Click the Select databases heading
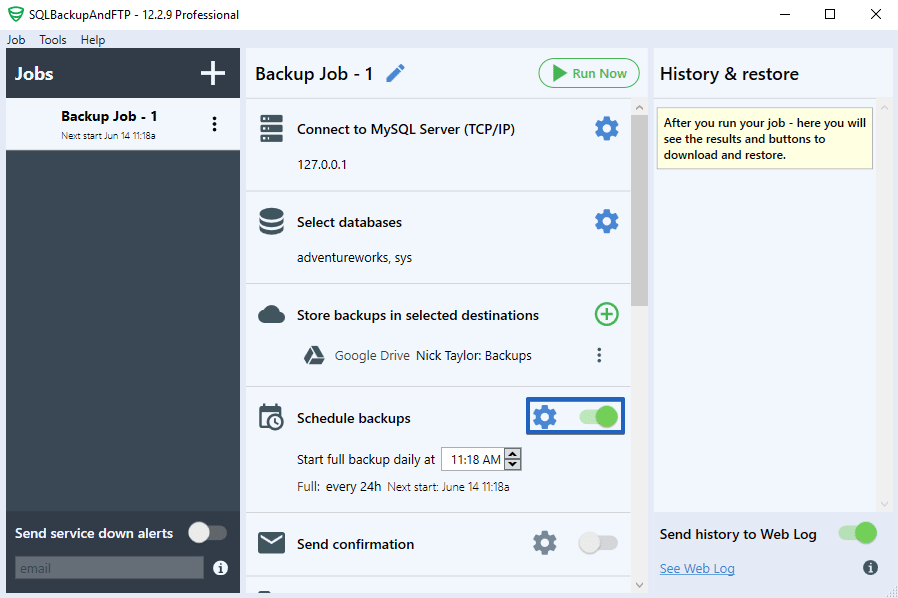898x598 pixels. pos(349,222)
